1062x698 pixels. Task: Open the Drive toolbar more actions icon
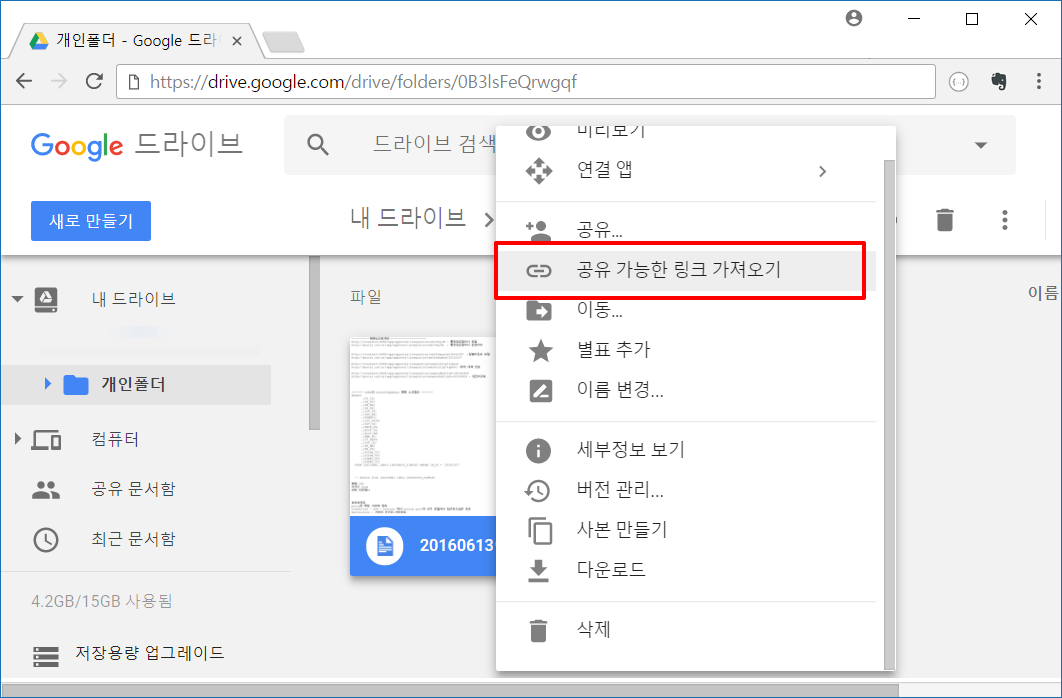tap(1004, 220)
